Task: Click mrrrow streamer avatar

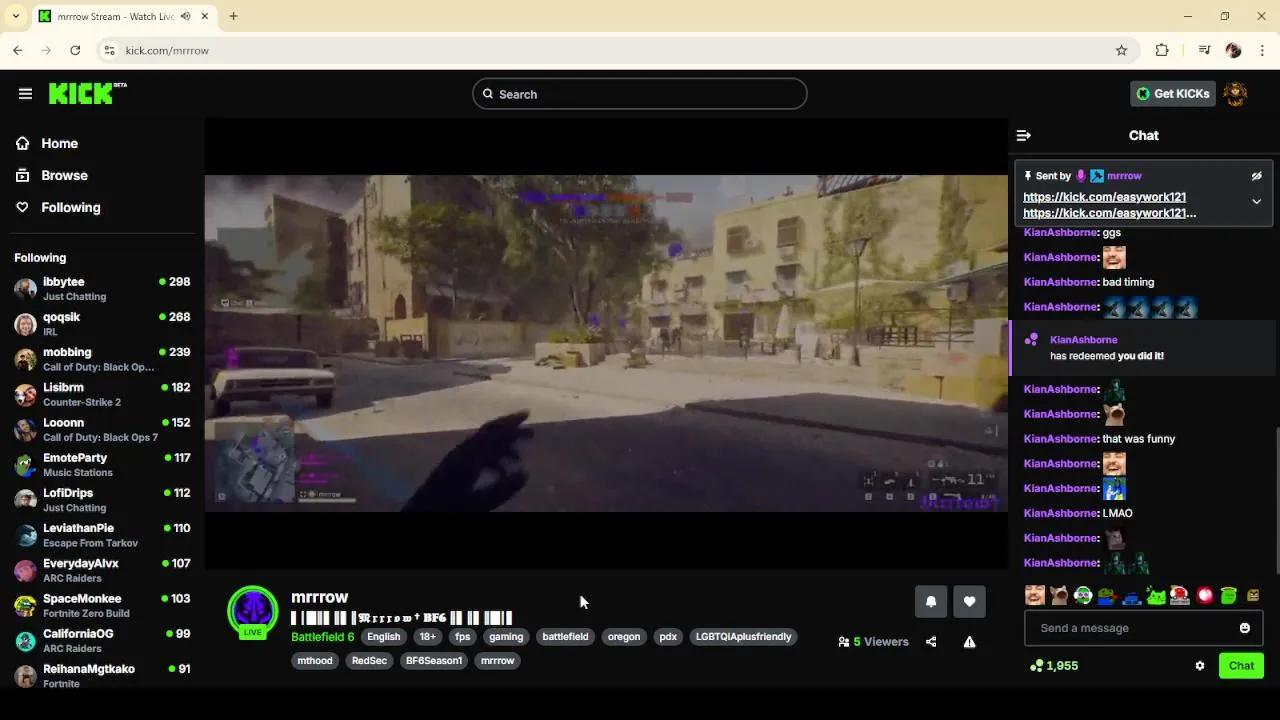Action: pos(253,611)
